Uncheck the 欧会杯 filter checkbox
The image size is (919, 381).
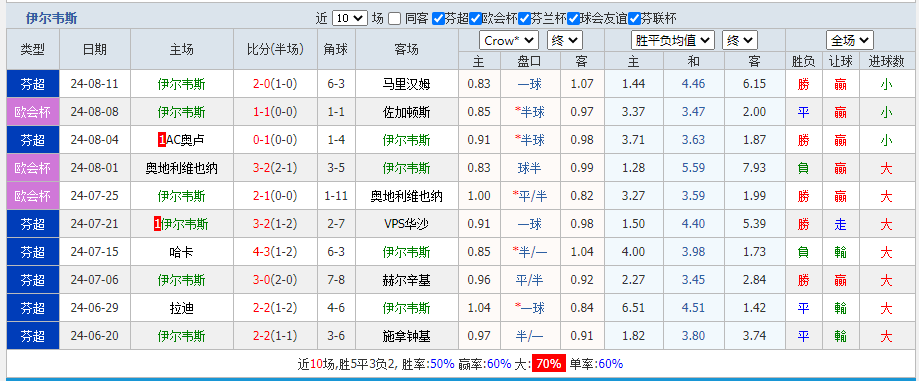pyautogui.click(x=475, y=19)
